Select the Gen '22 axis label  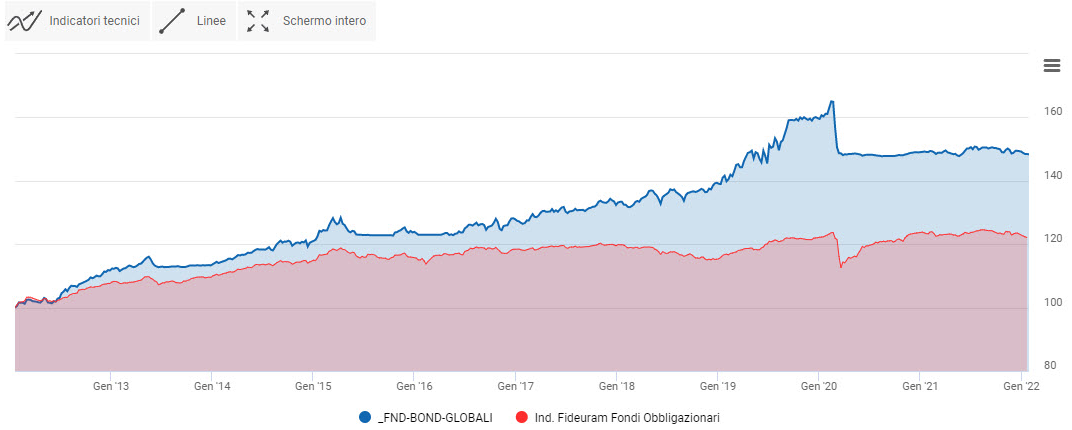[1021, 385]
